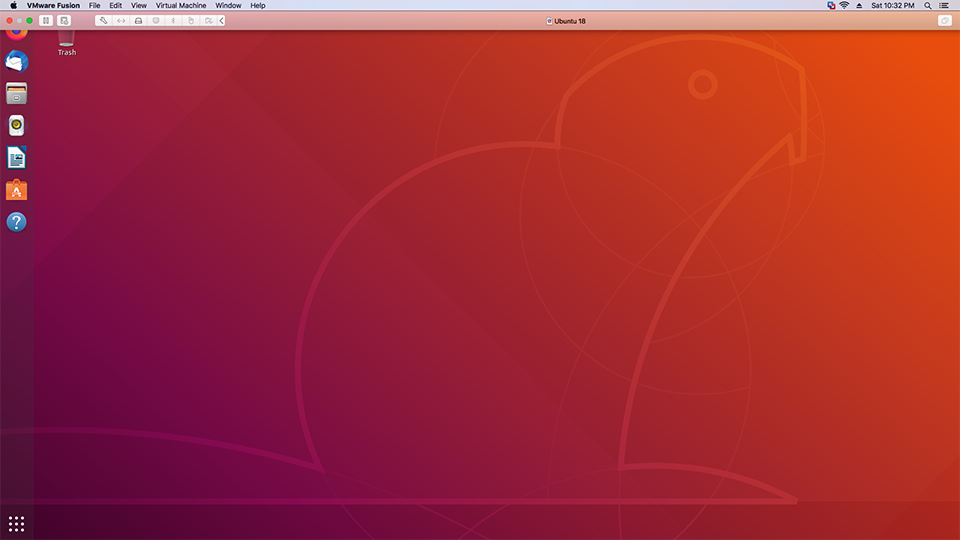Open the Window menu

pyautogui.click(x=228, y=6)
